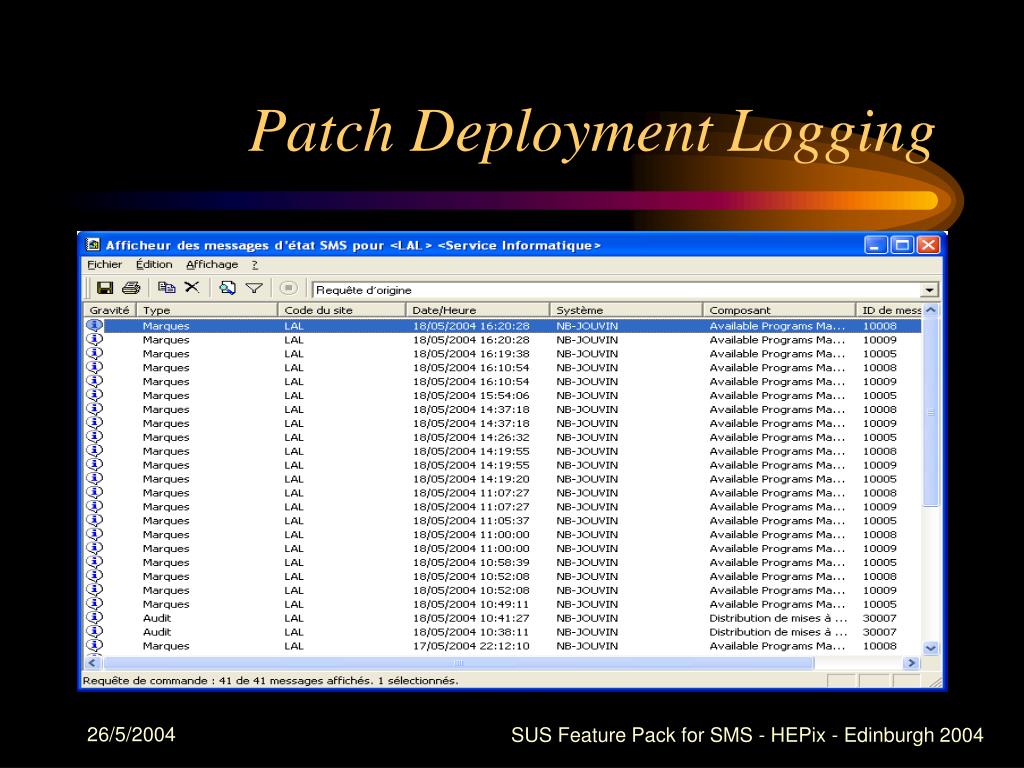1024x768 pixels.
Task: Click the vertical scrollbar down arrow
Action: point(931,648)
